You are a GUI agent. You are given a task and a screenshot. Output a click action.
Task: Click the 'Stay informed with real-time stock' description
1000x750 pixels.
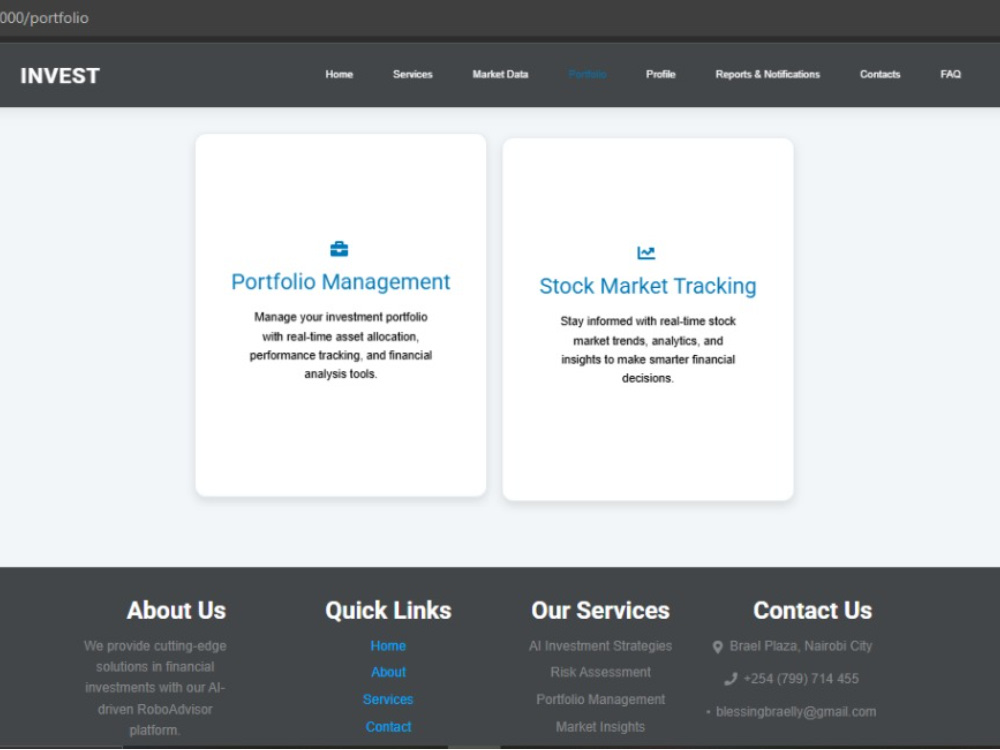pyautogui.click(x=648, y=349)
